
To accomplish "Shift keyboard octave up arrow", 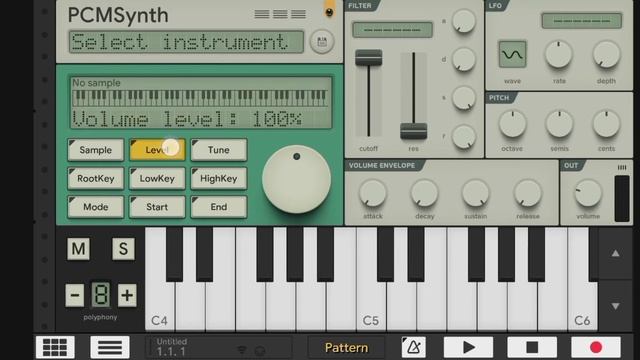I will (x=616, y=253).
